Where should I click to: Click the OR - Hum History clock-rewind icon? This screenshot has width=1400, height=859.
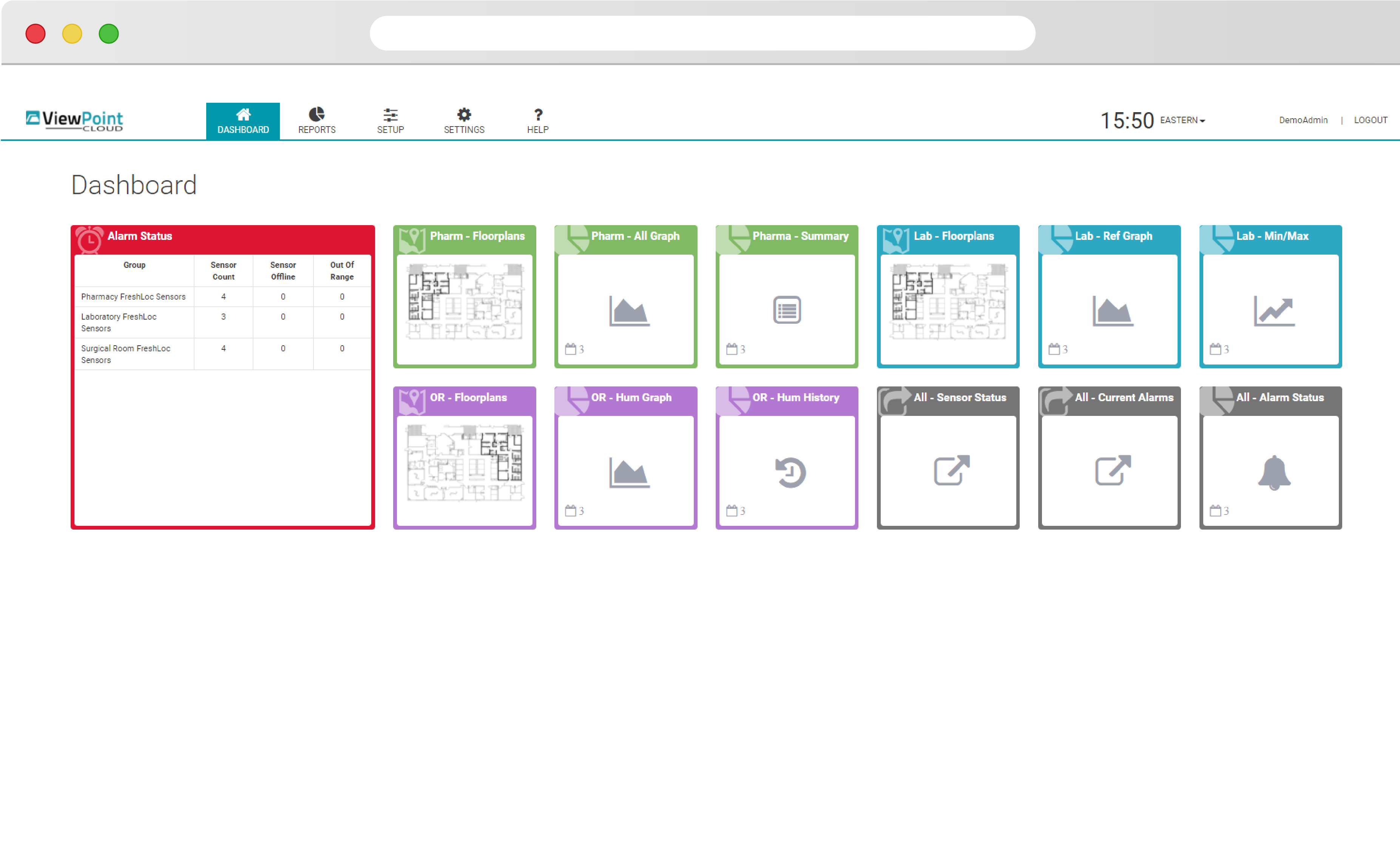click(x=790, y=472)
